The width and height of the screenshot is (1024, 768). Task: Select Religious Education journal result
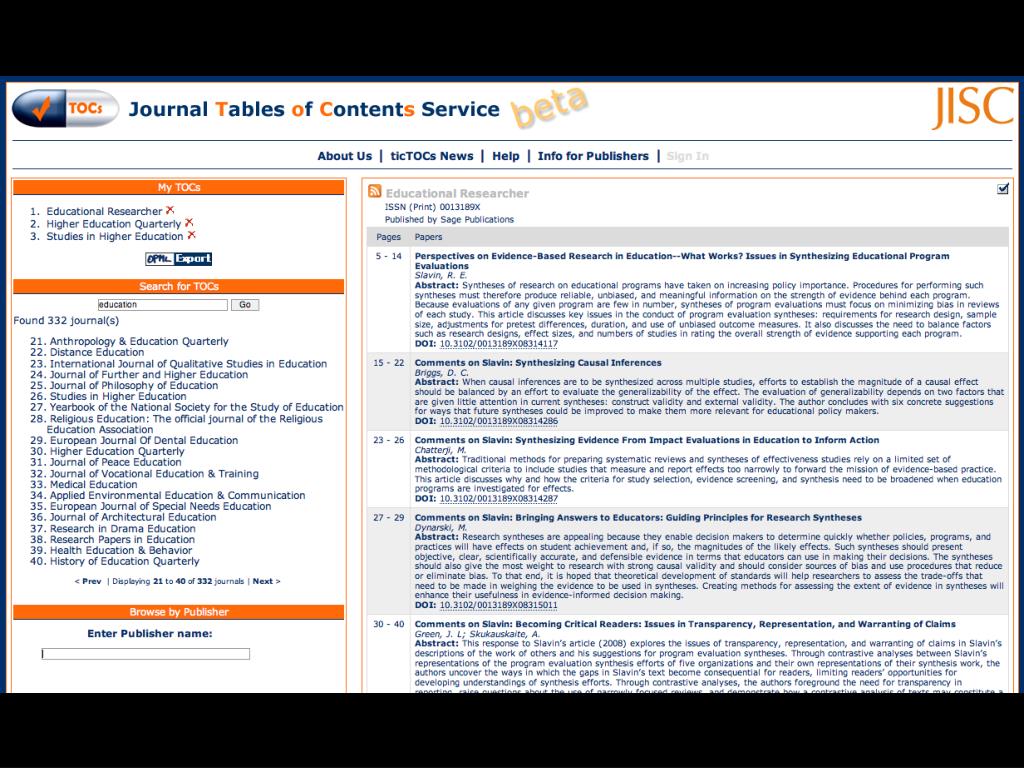pos(185,424)
